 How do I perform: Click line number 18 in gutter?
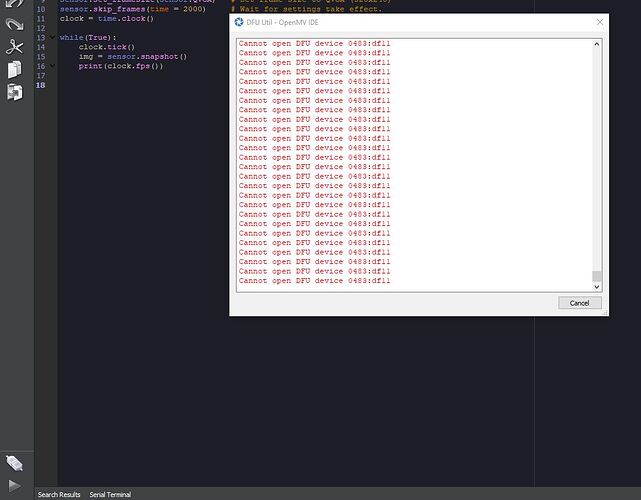pyautogui.click(x=40, y=85)
